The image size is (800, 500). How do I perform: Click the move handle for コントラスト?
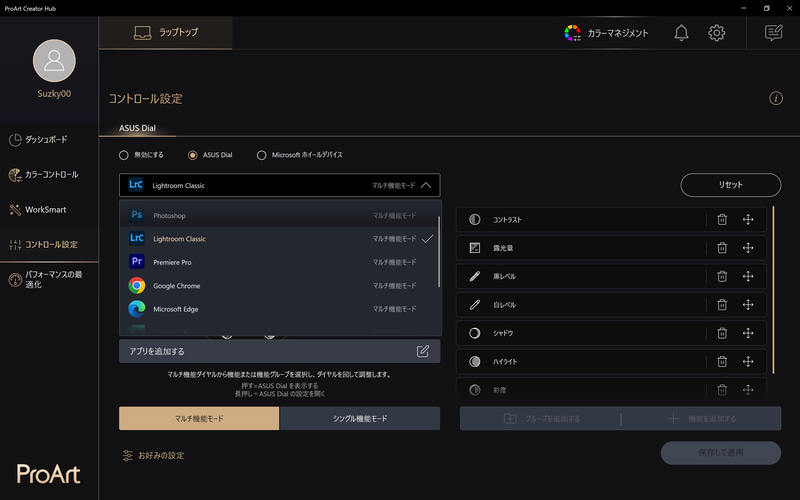coord(748,219)
